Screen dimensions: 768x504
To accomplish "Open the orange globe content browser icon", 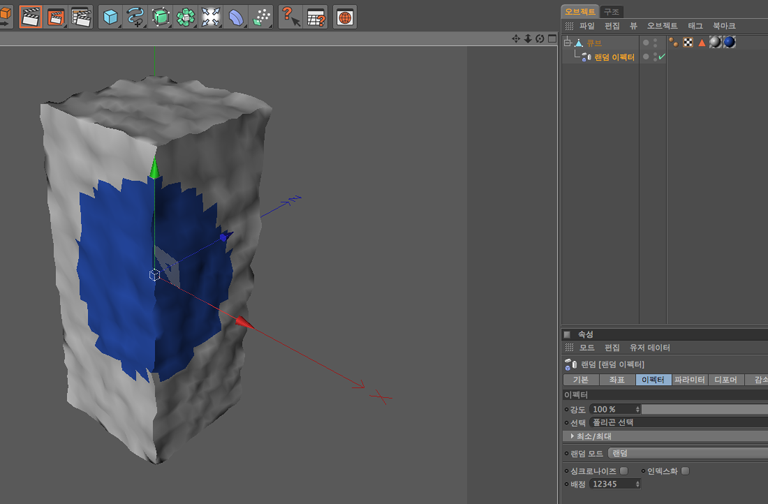I will pyautogui.click(x=344, y=17).
